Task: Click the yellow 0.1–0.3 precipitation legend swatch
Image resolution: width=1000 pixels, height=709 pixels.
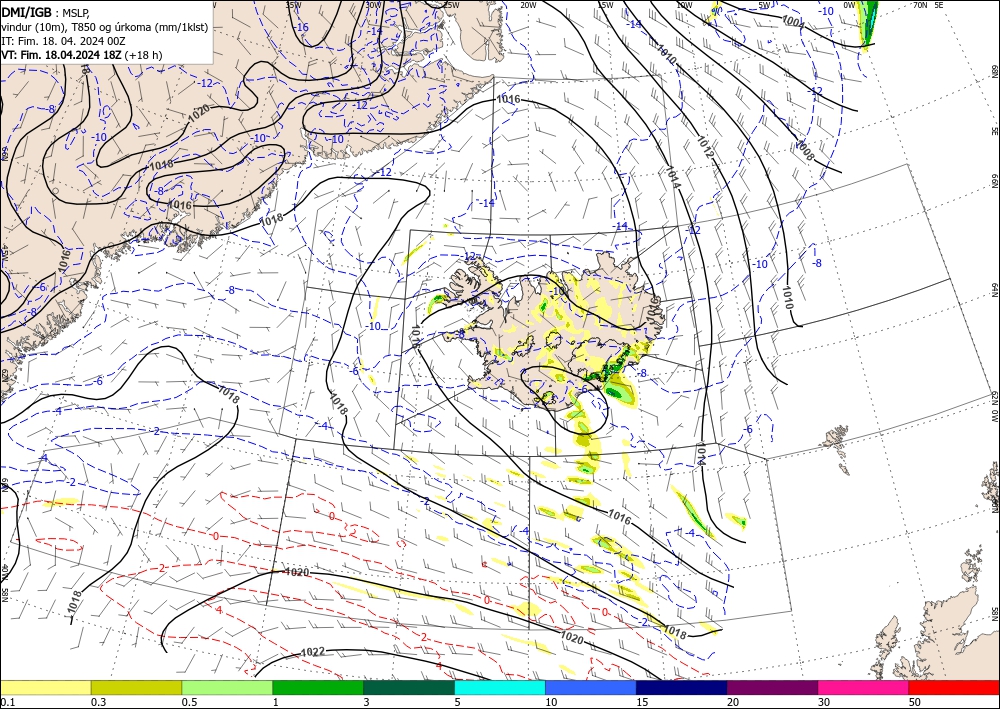Action: click(x=45, y=687)
